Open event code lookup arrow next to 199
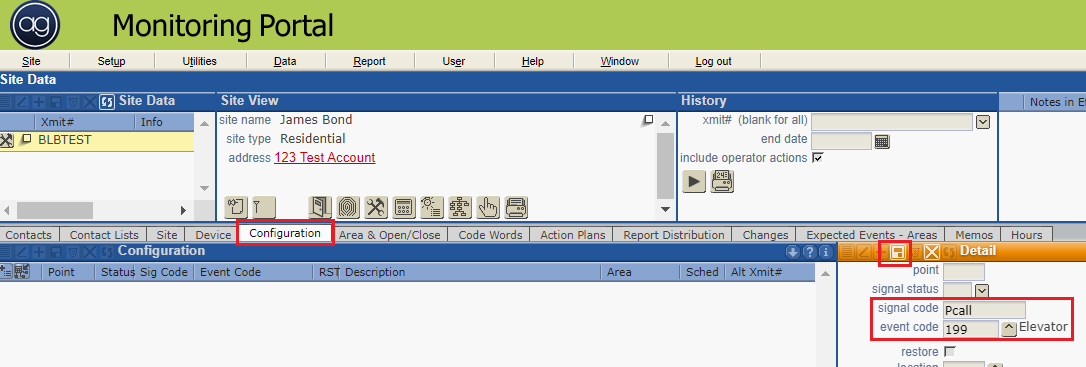The image size is (1086, 367). tap(1008, 328)
